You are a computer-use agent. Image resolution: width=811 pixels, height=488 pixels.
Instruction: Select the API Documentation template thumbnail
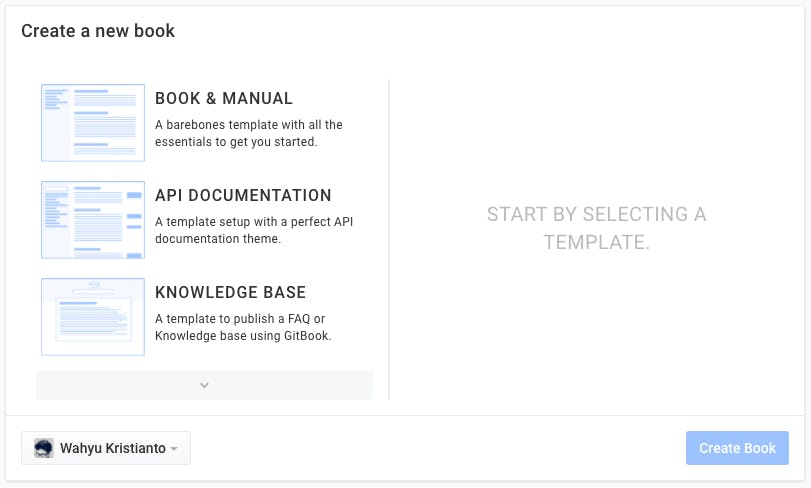93,220
